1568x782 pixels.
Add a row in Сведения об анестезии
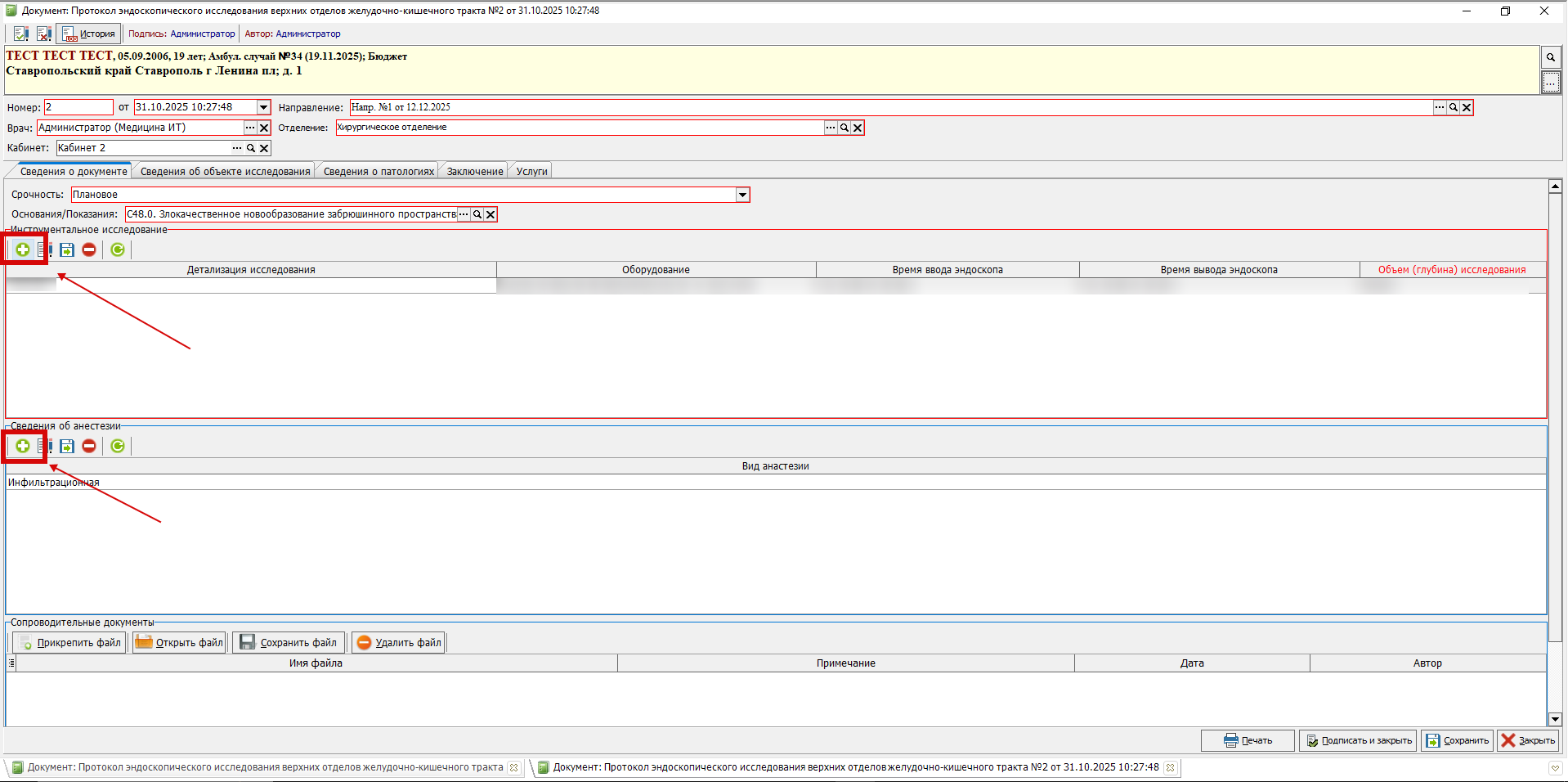tap(23, 446)
